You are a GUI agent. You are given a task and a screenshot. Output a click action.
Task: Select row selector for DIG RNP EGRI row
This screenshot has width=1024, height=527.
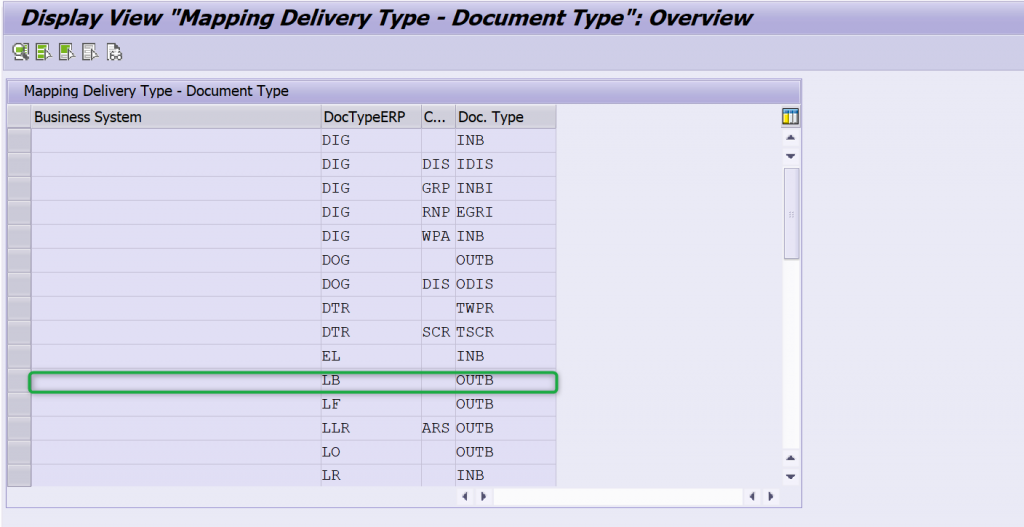(19, 212)
